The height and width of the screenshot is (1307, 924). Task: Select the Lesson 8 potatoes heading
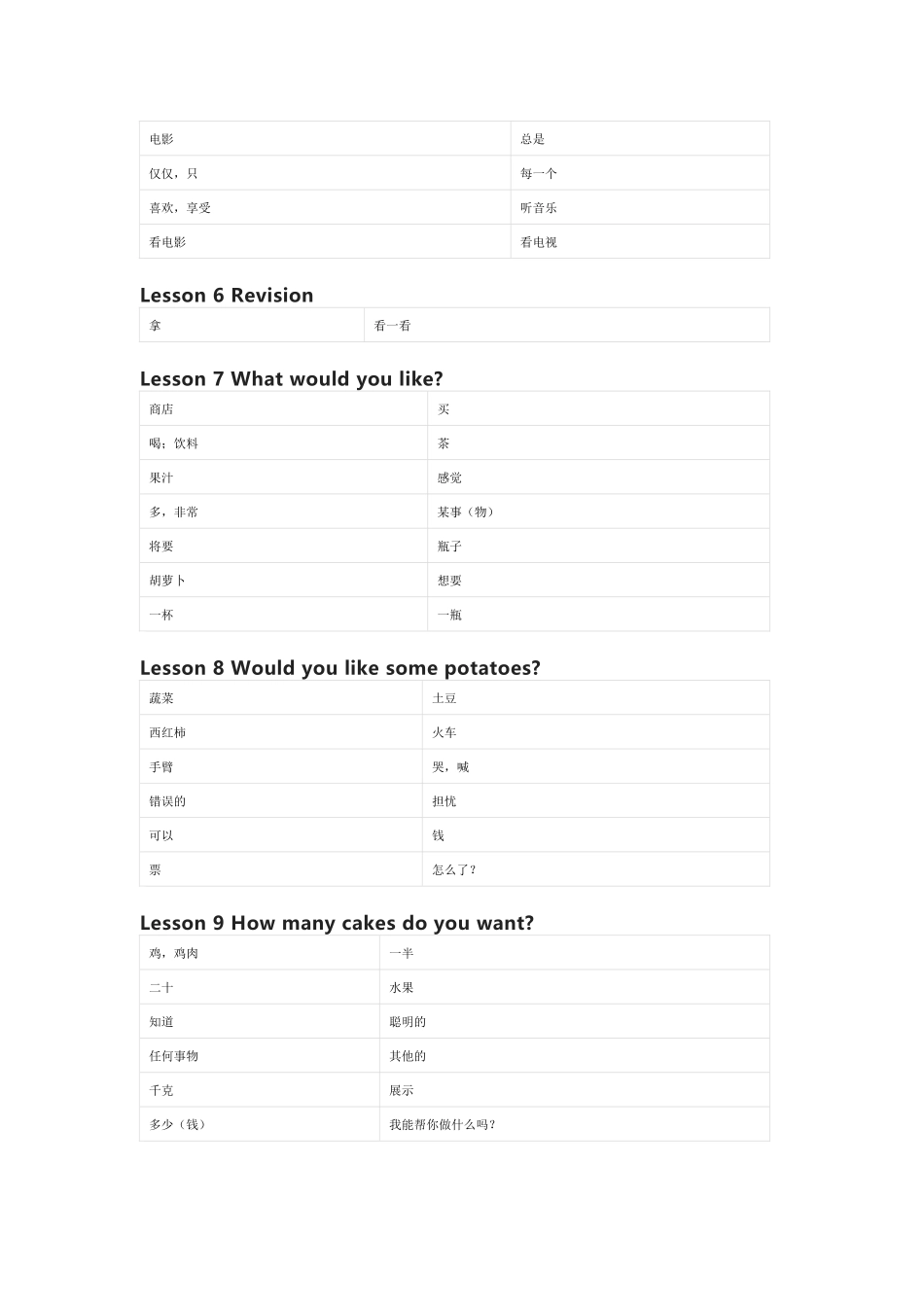pyautogui.click(x=339, y=668)
